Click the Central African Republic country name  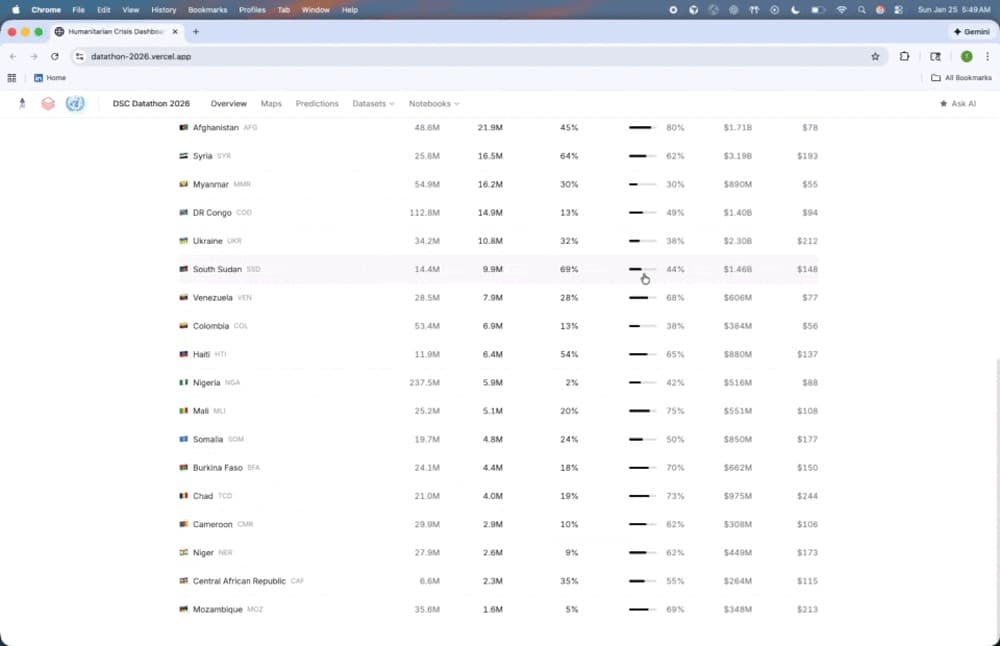point(239,581)
